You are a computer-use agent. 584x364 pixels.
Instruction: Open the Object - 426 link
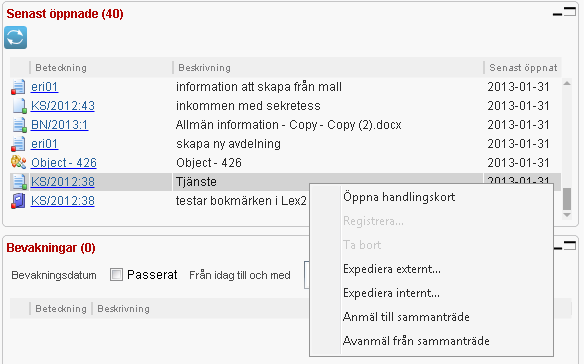[64, 163]
